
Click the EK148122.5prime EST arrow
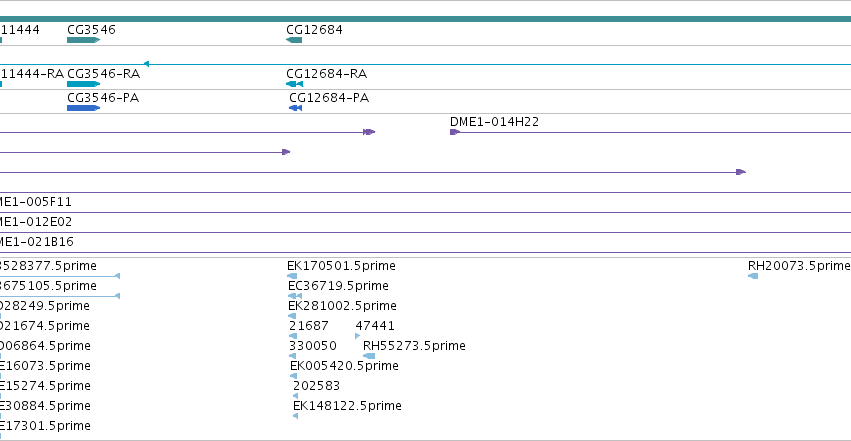295,416
